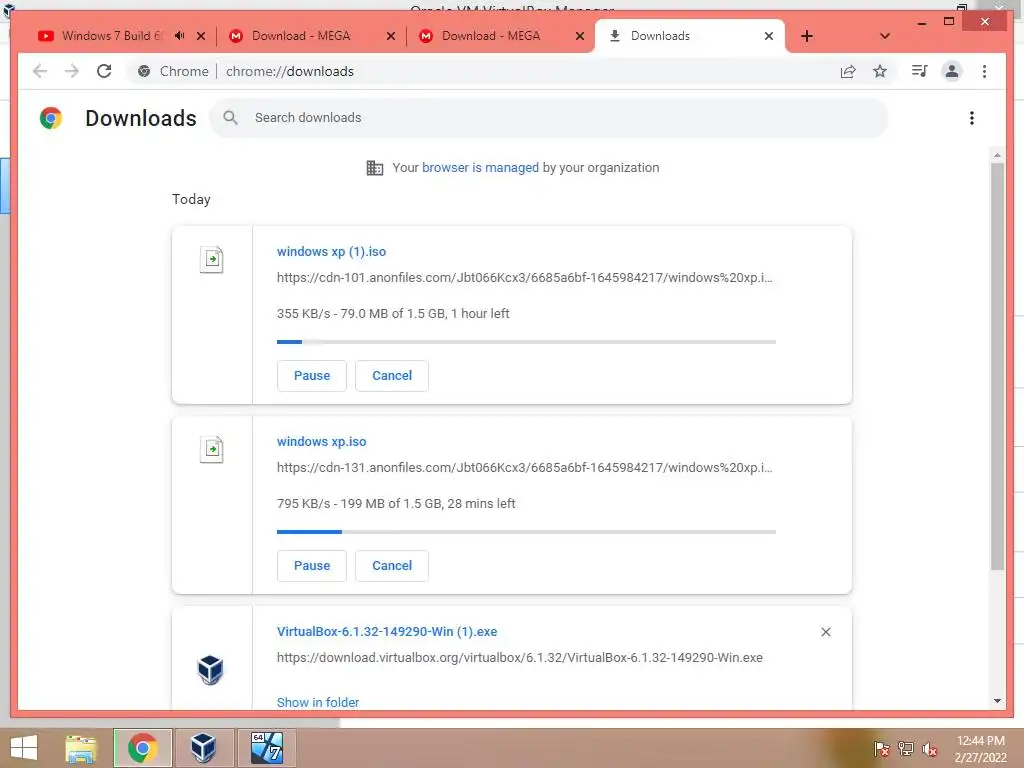Click file icon of windows xp (1).iso
Screen dimensions: 1024x768
pos(212,259)
